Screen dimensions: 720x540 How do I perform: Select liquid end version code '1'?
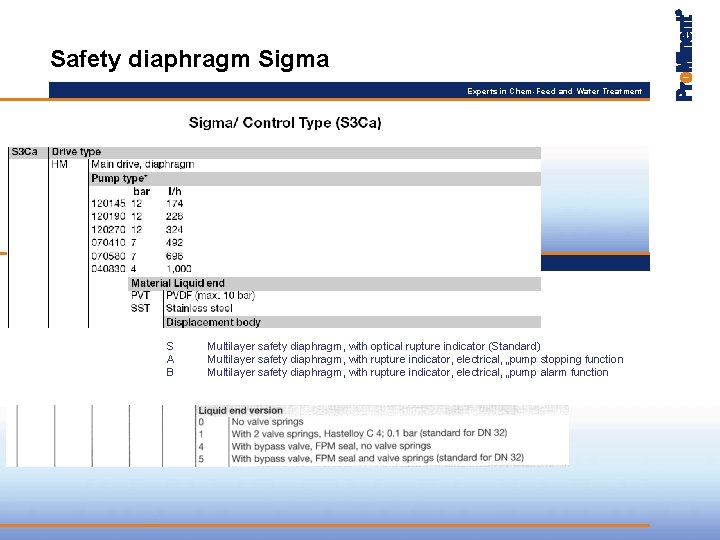[x=201, y=434]
